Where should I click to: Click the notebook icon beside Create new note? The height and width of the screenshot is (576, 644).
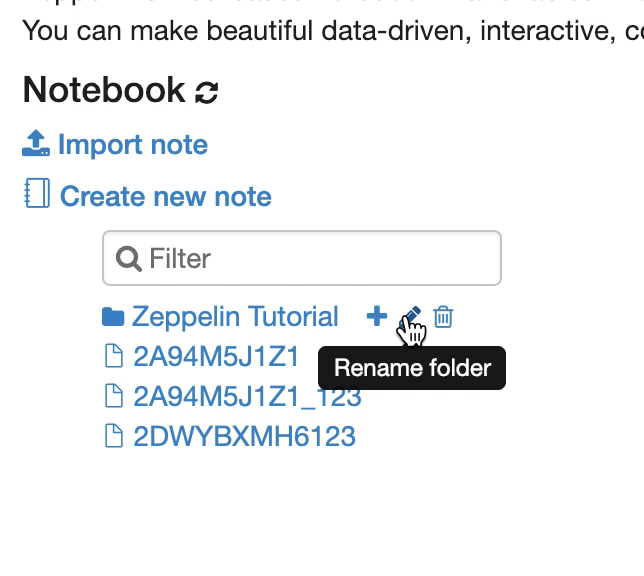click(x=37, y=193)
